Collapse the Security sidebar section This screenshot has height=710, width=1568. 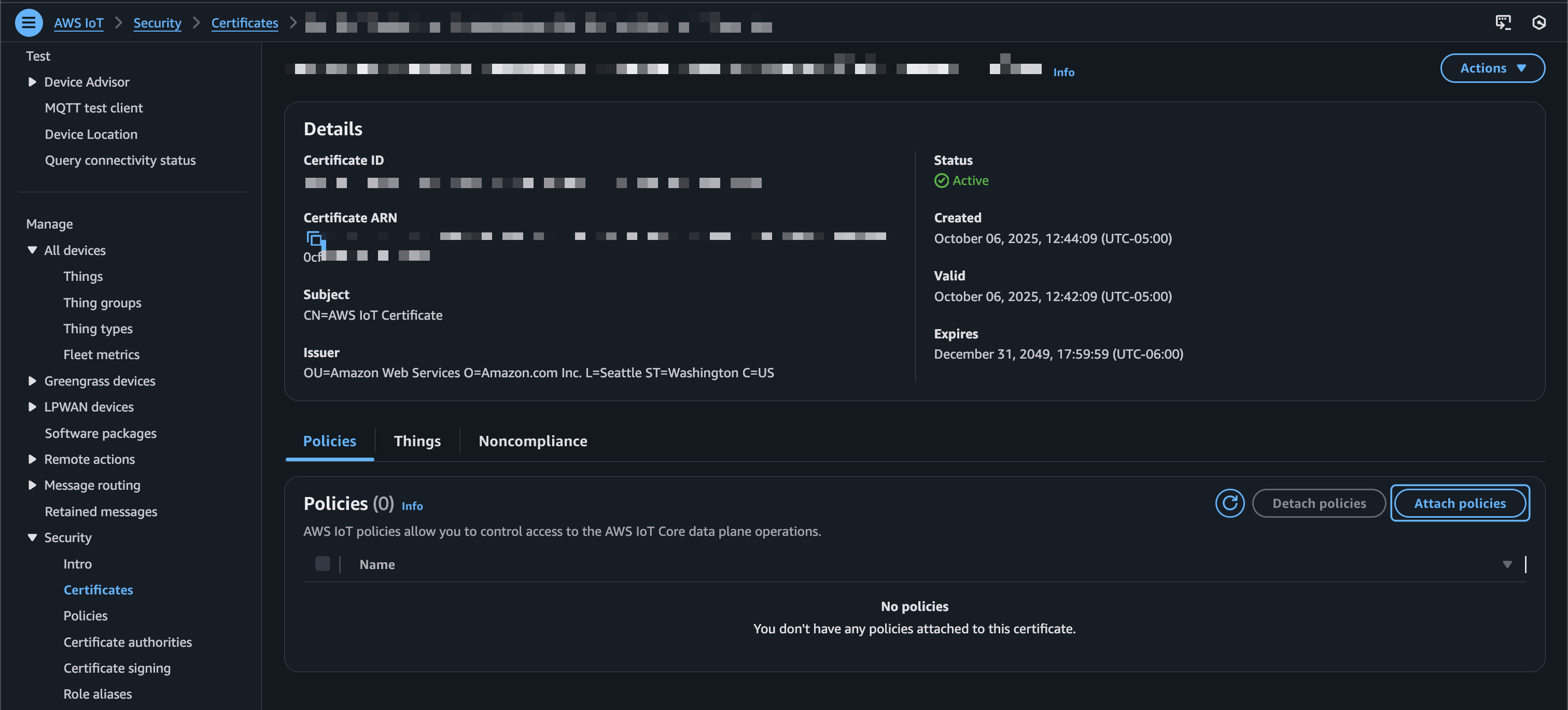pos(32,538)
